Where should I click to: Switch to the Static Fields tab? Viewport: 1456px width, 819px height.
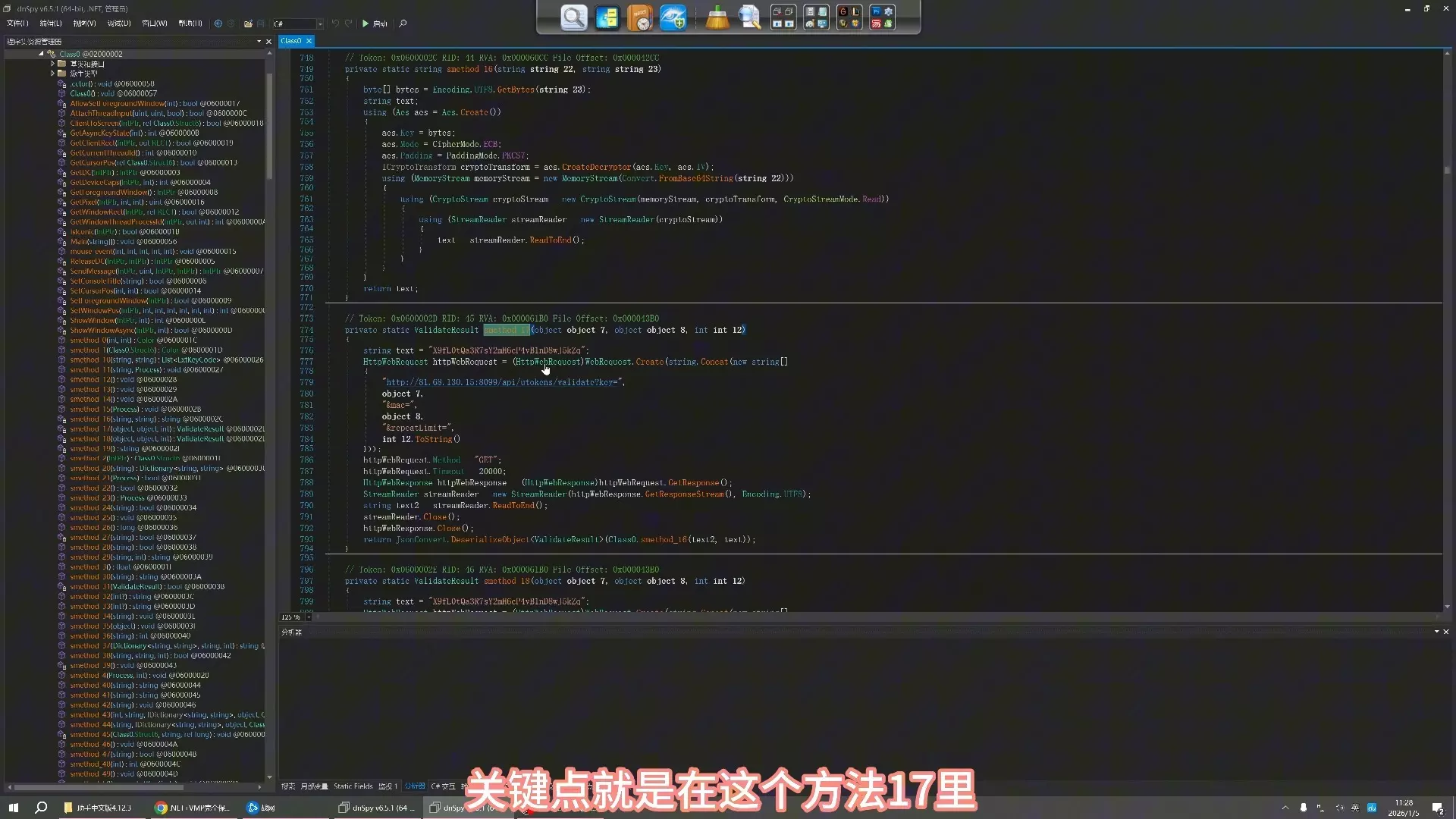tap(353, 786)
